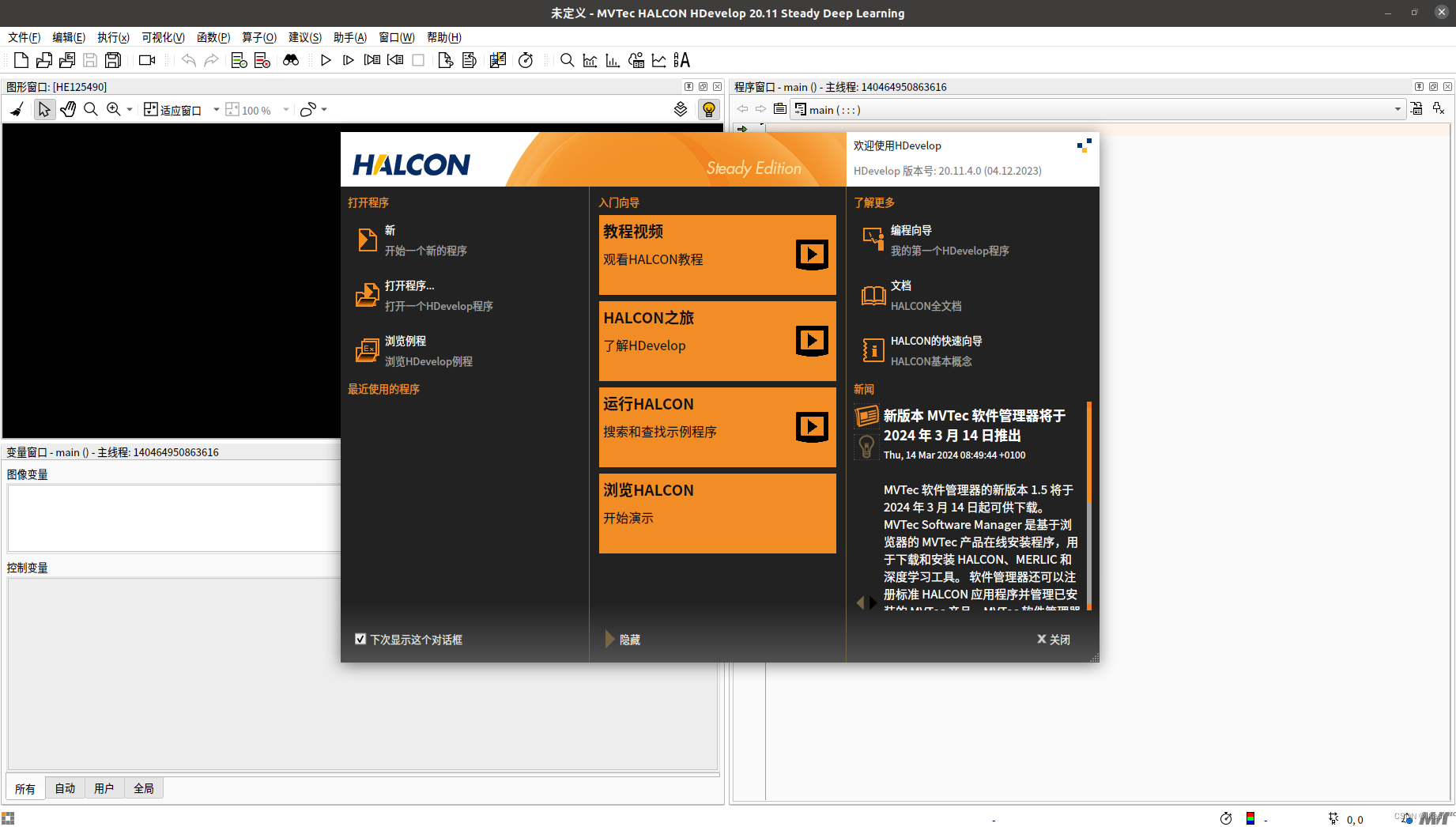Select the pointer tool in the graphics window
Screen dimensions: 1456x827
click(44, 110)
